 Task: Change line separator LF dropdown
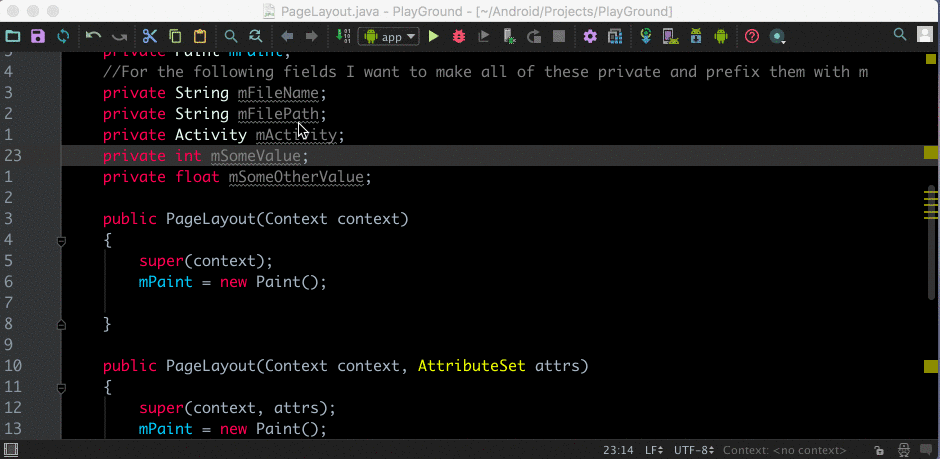click(653, 450)
